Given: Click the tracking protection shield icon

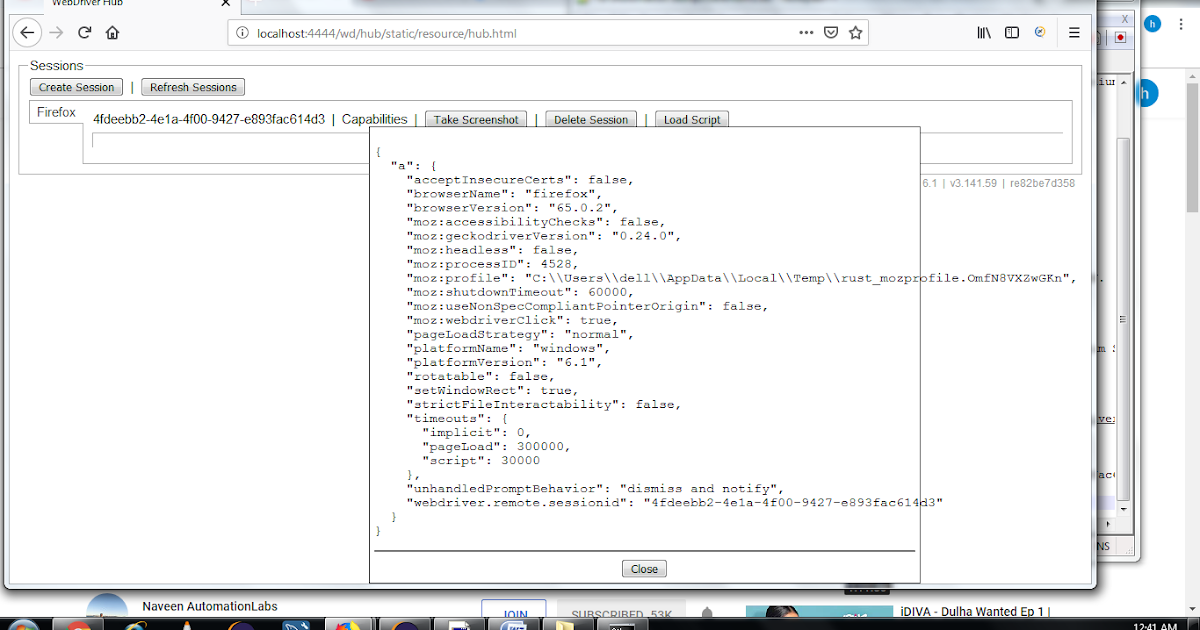Looking at the screenshot, I should coord(831,33).
